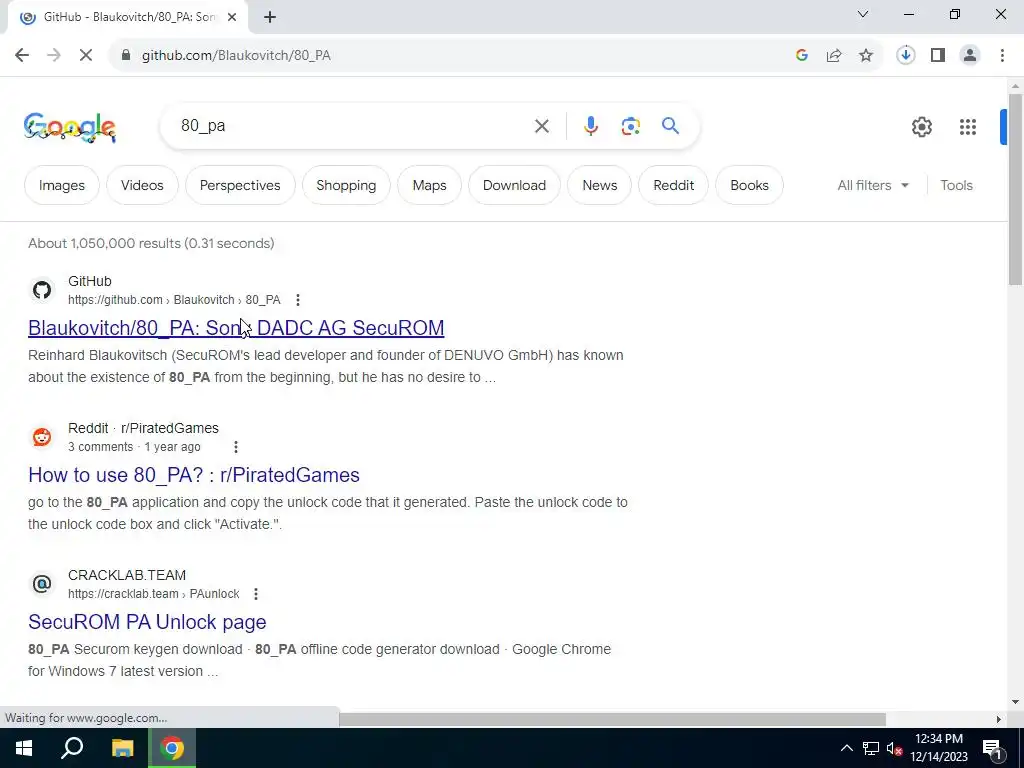Expand the All filters dropdown
The height and width of the screenshot is (768, 1024).
point(873,185)
